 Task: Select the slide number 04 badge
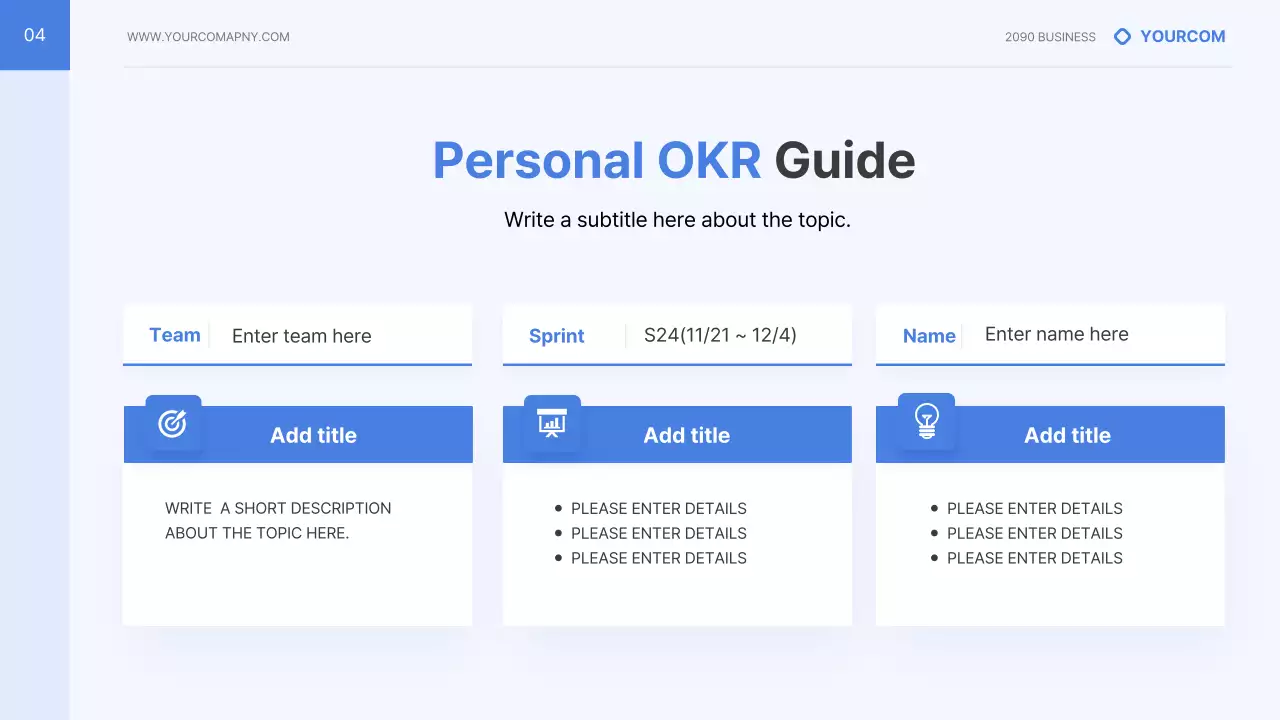[35, 35]
